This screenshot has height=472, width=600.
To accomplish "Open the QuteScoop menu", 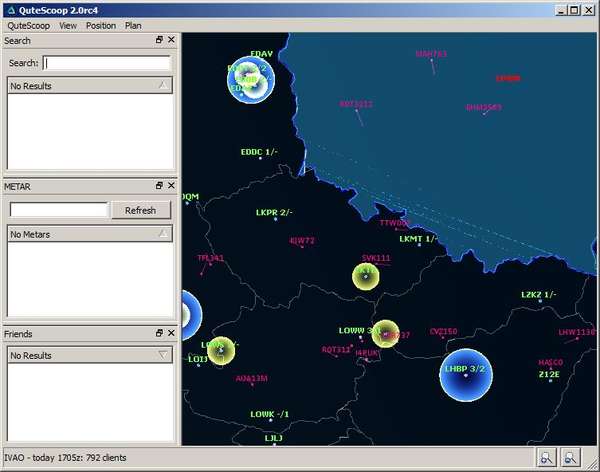I will click(x=29, y=26).
